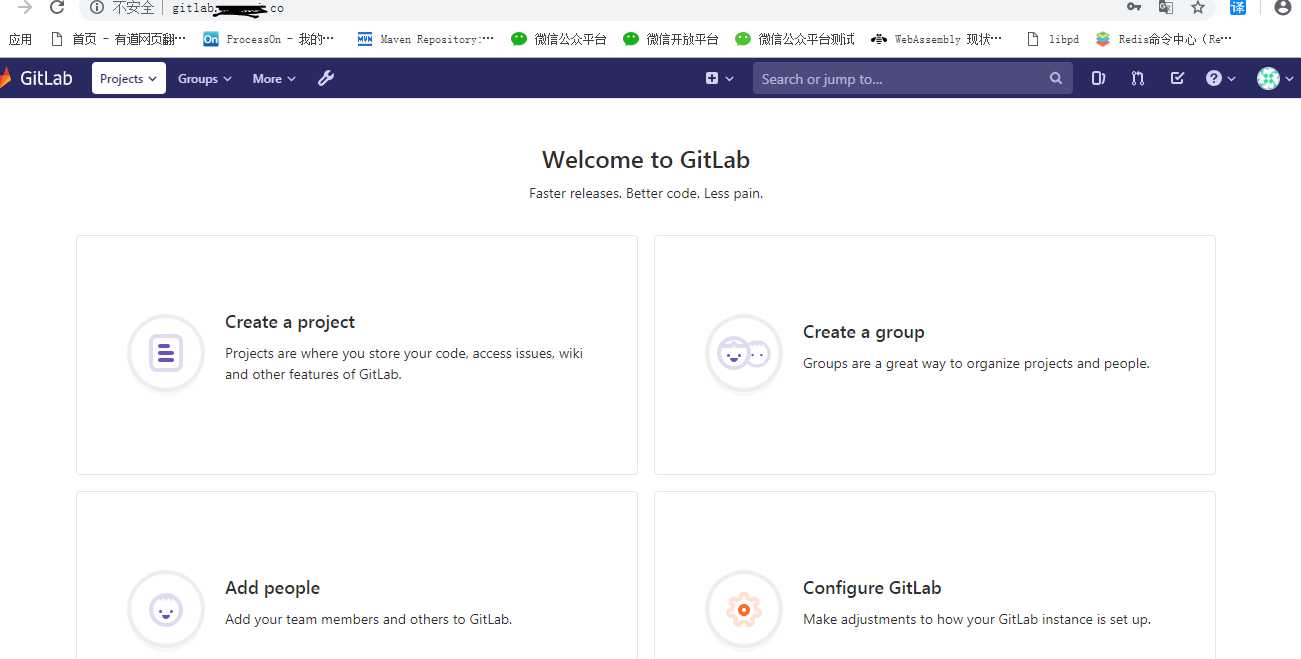Open the 微信公众平台测试 bookmark

[795, 39]
